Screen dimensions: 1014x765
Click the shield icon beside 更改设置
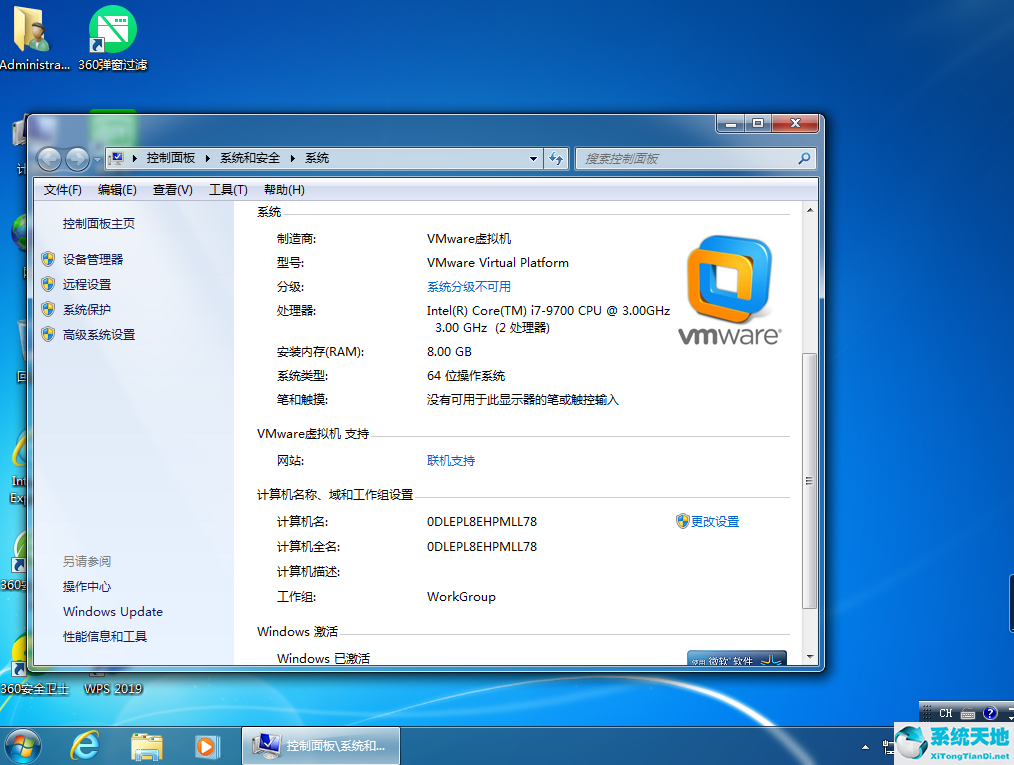(x=682, y=521)
